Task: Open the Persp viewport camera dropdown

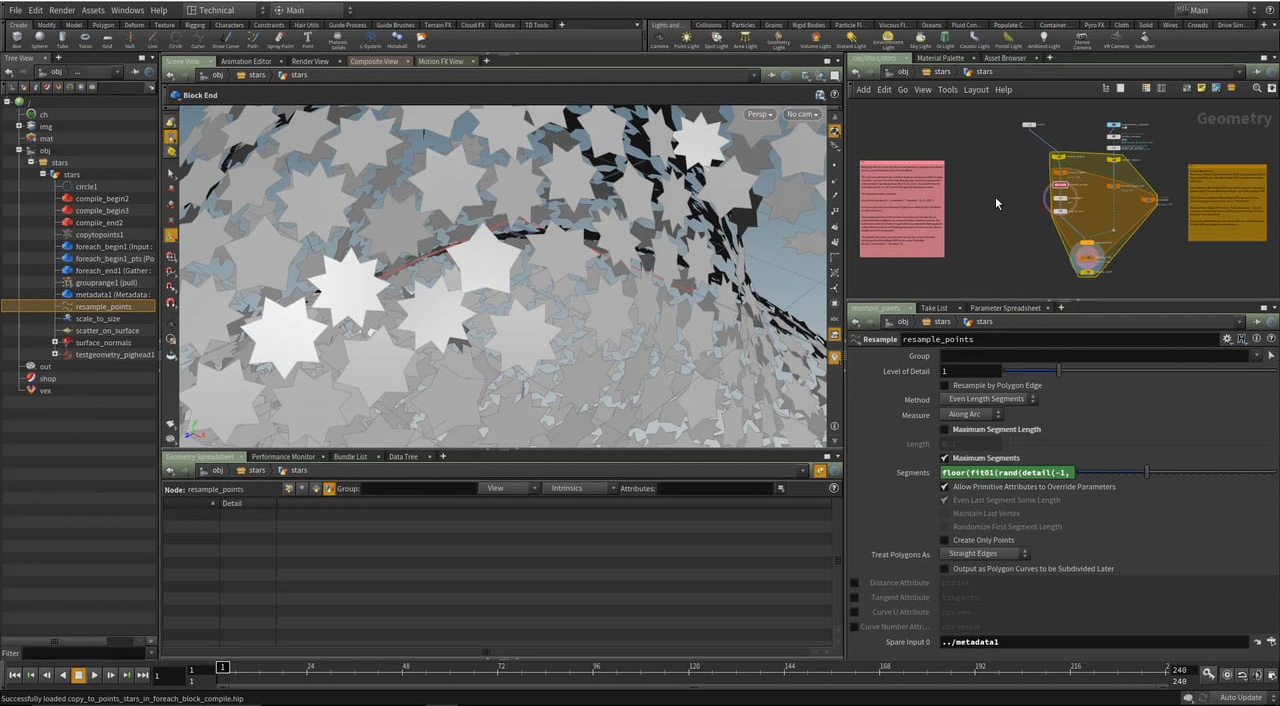Action: [x=760, y=114]
